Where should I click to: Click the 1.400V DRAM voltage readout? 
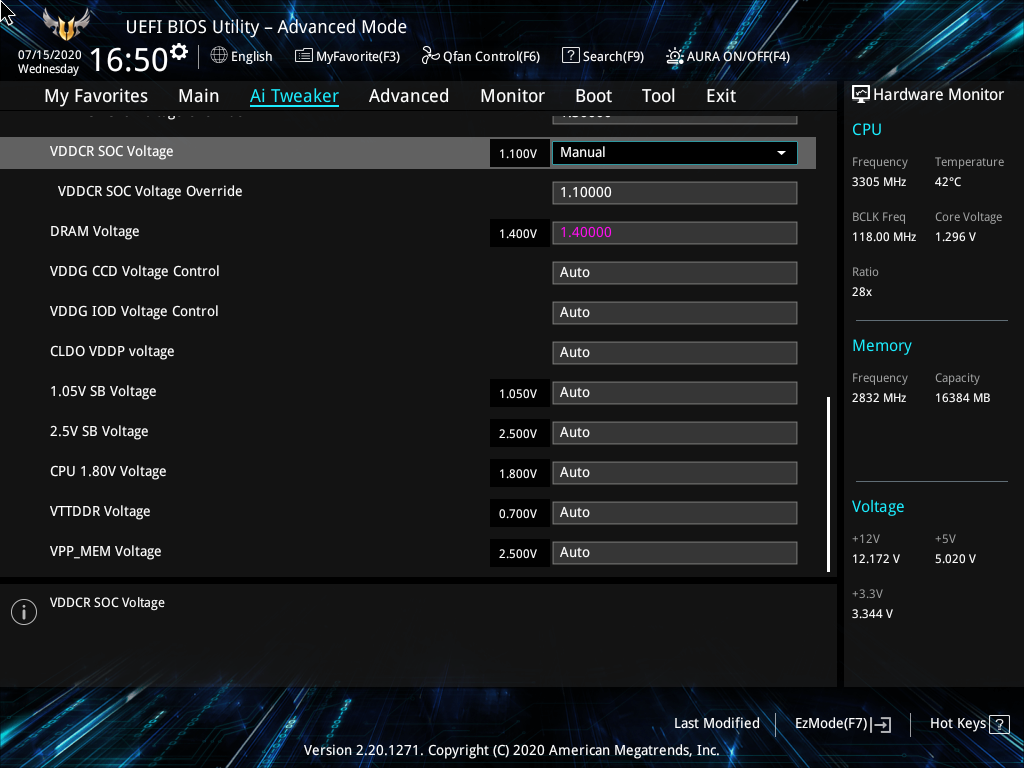click(519, 233)
